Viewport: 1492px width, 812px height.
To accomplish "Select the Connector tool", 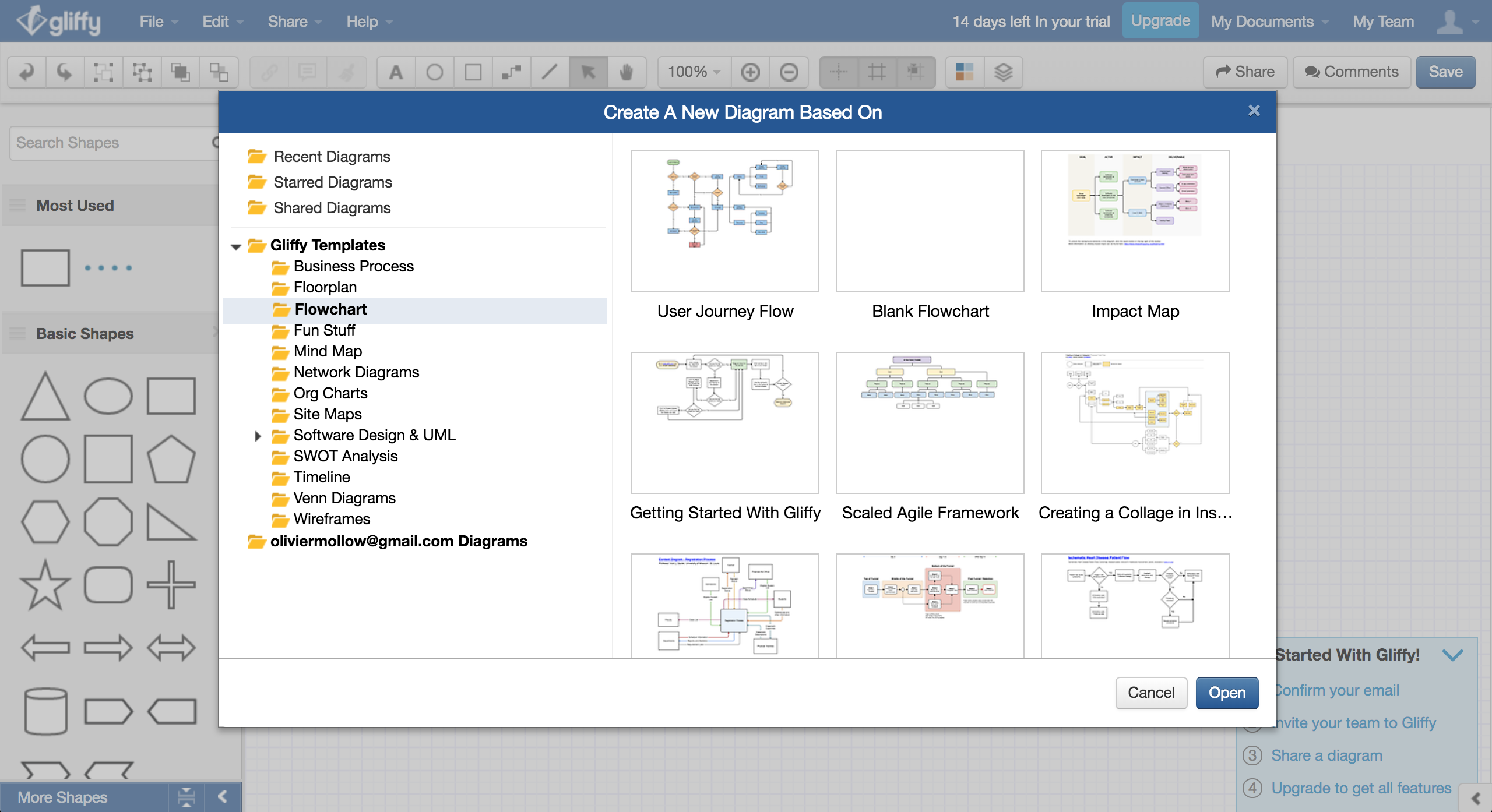I will point(512,72).
